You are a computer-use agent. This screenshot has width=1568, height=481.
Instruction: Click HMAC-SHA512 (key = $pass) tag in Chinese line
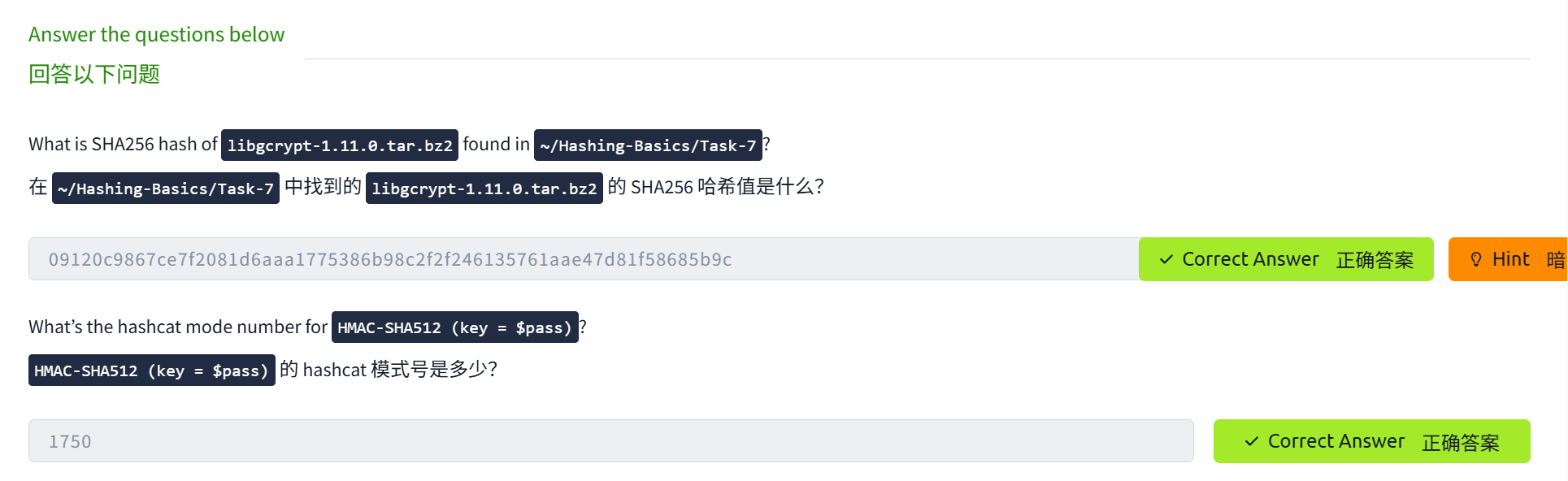click(x=152, y=370)
